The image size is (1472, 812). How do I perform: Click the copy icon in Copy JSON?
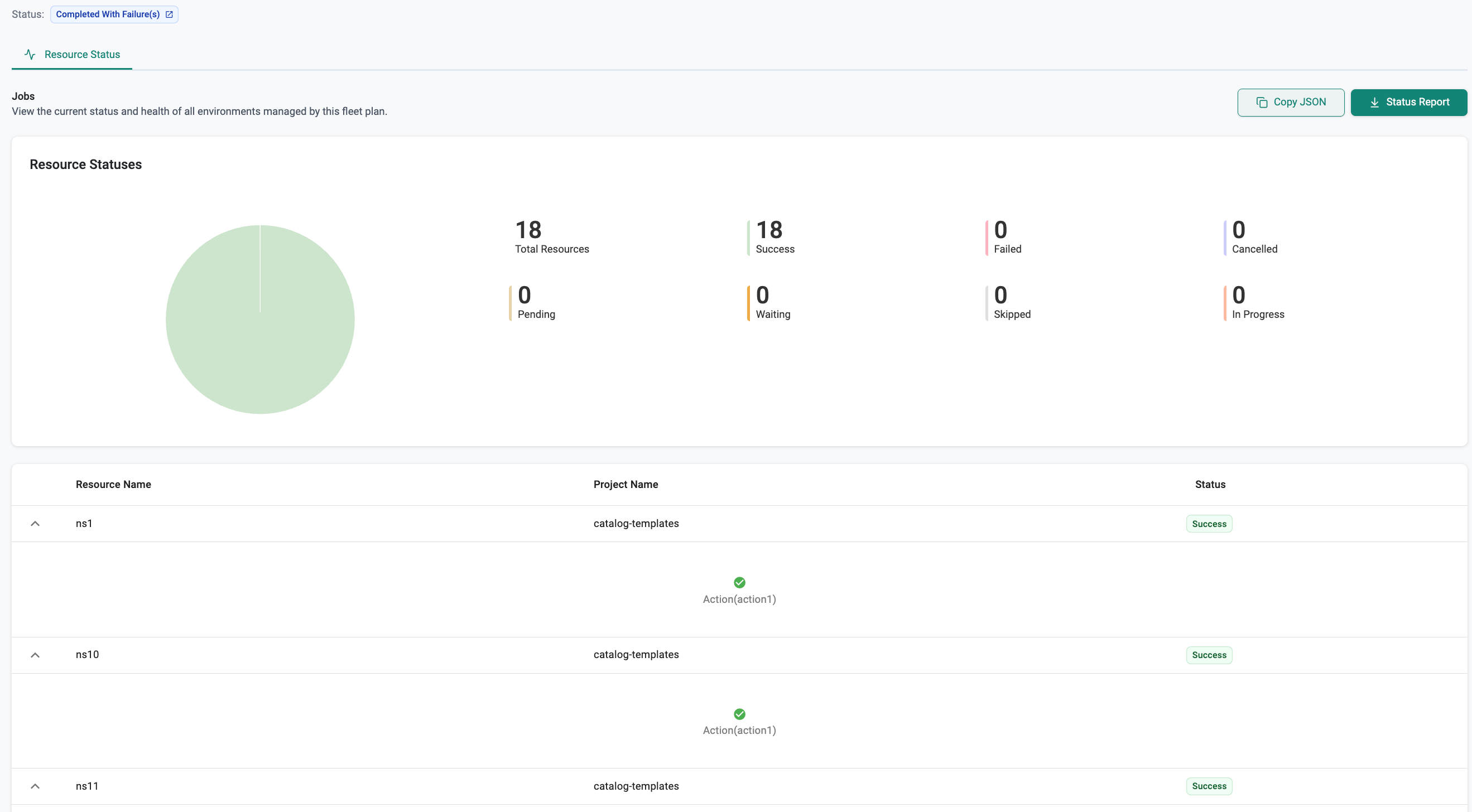point(1262,102)
